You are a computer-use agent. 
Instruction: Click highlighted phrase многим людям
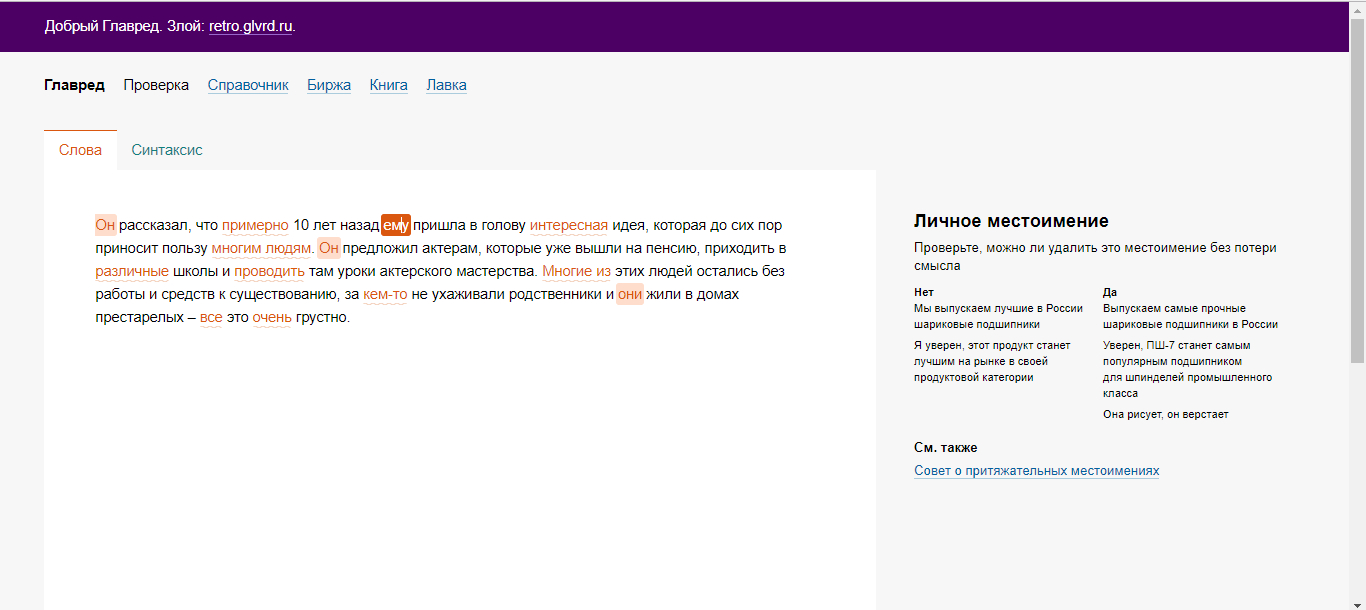coord(261,248)
